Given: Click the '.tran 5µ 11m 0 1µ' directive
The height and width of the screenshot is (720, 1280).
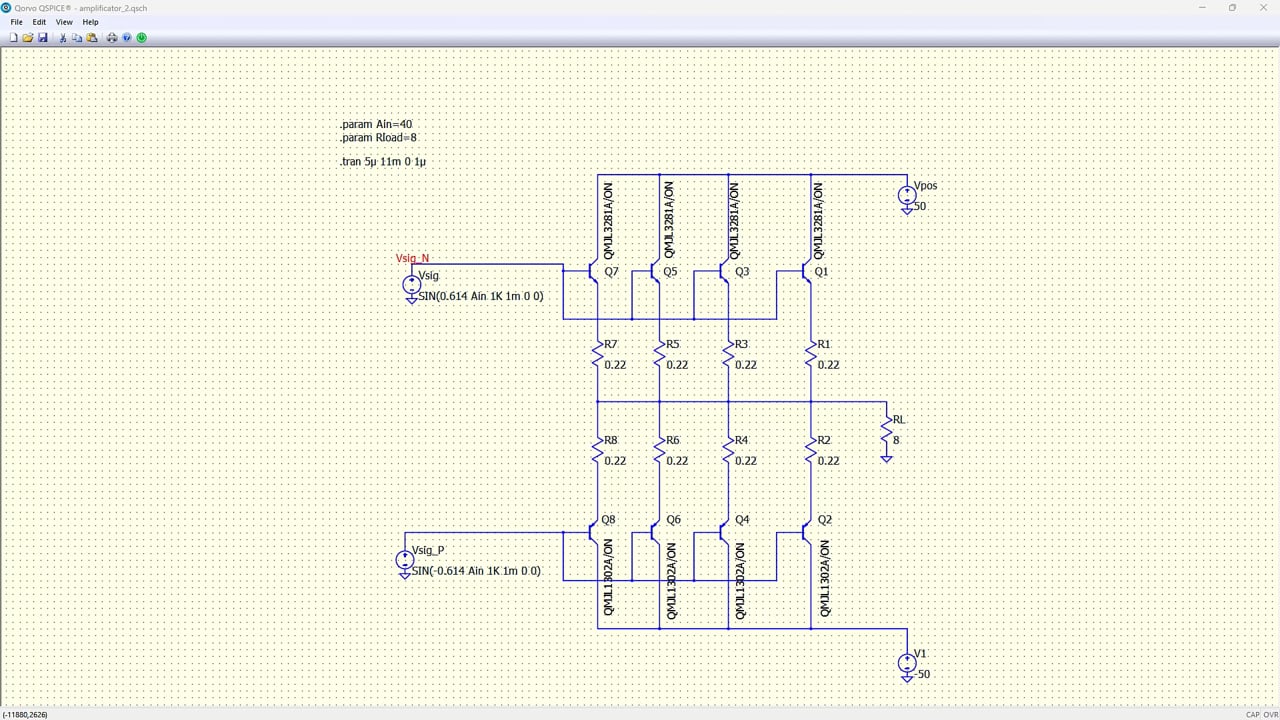Looking at the screenshot, I should (x=383, y=161).
